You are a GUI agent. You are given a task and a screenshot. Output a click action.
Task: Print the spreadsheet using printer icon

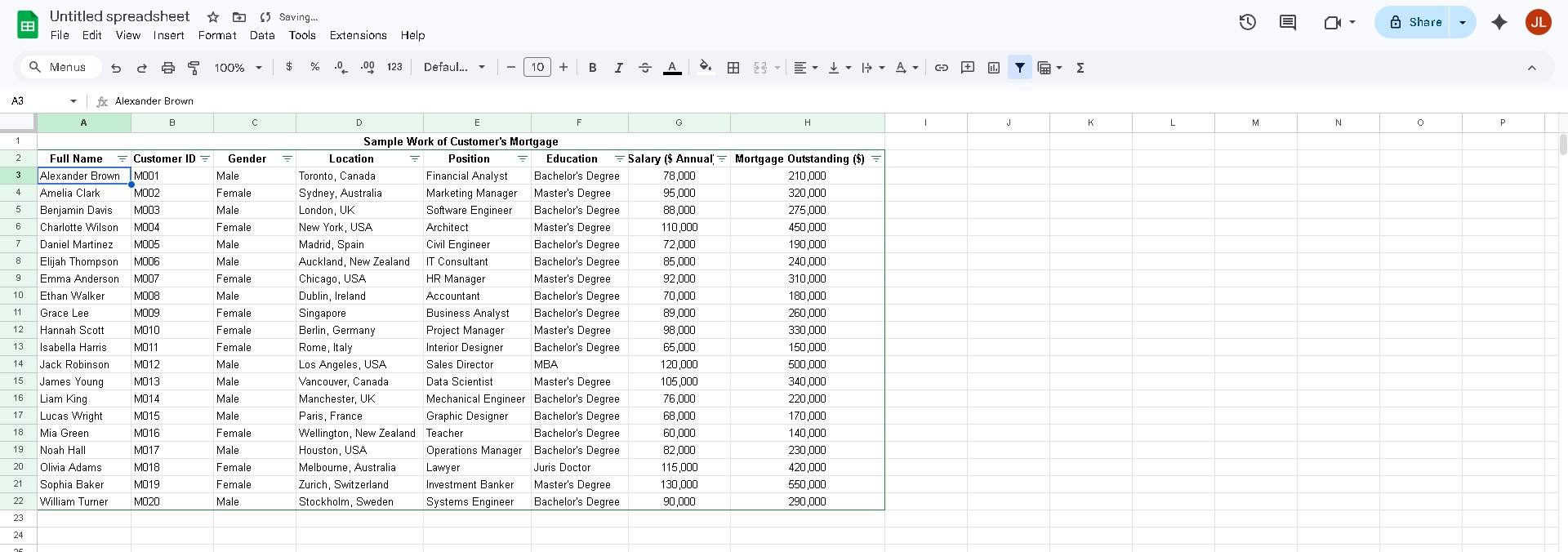(168, 68)
